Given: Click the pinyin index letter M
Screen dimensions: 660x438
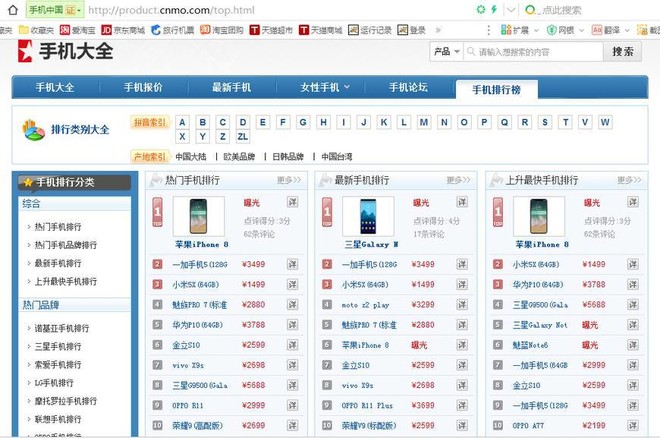Looking at the screenshot, I should pos(424,122).
